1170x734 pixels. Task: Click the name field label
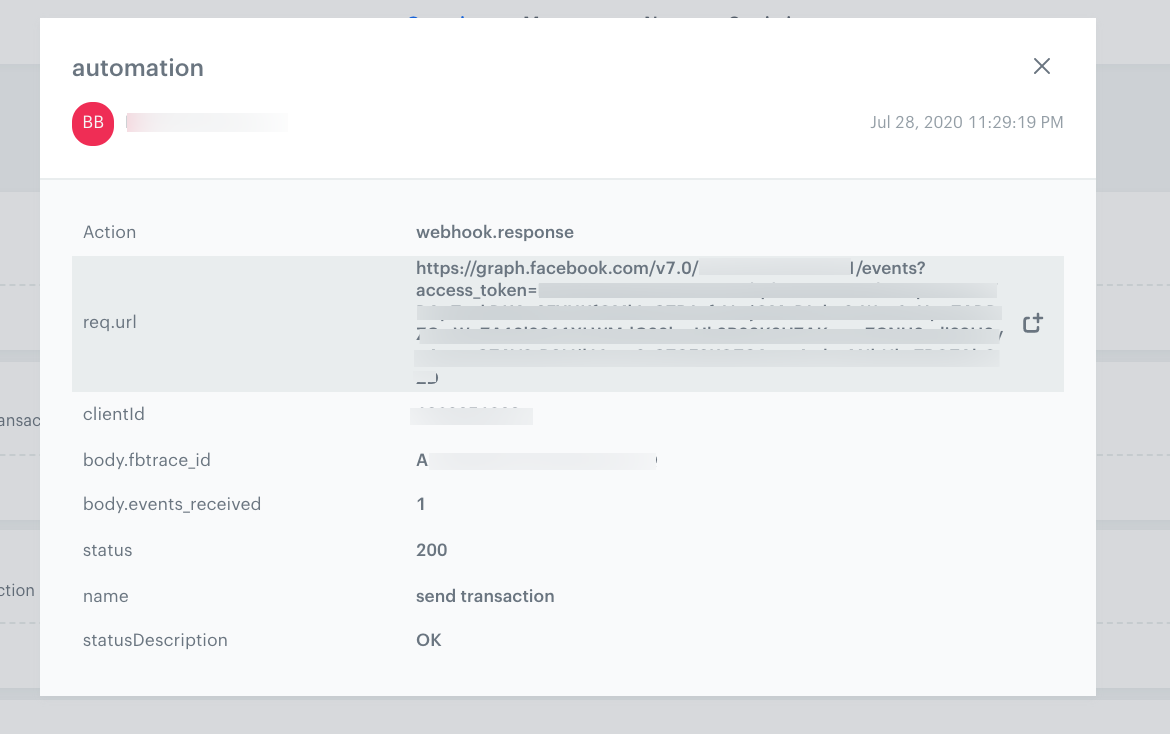(x=105, y=596)
